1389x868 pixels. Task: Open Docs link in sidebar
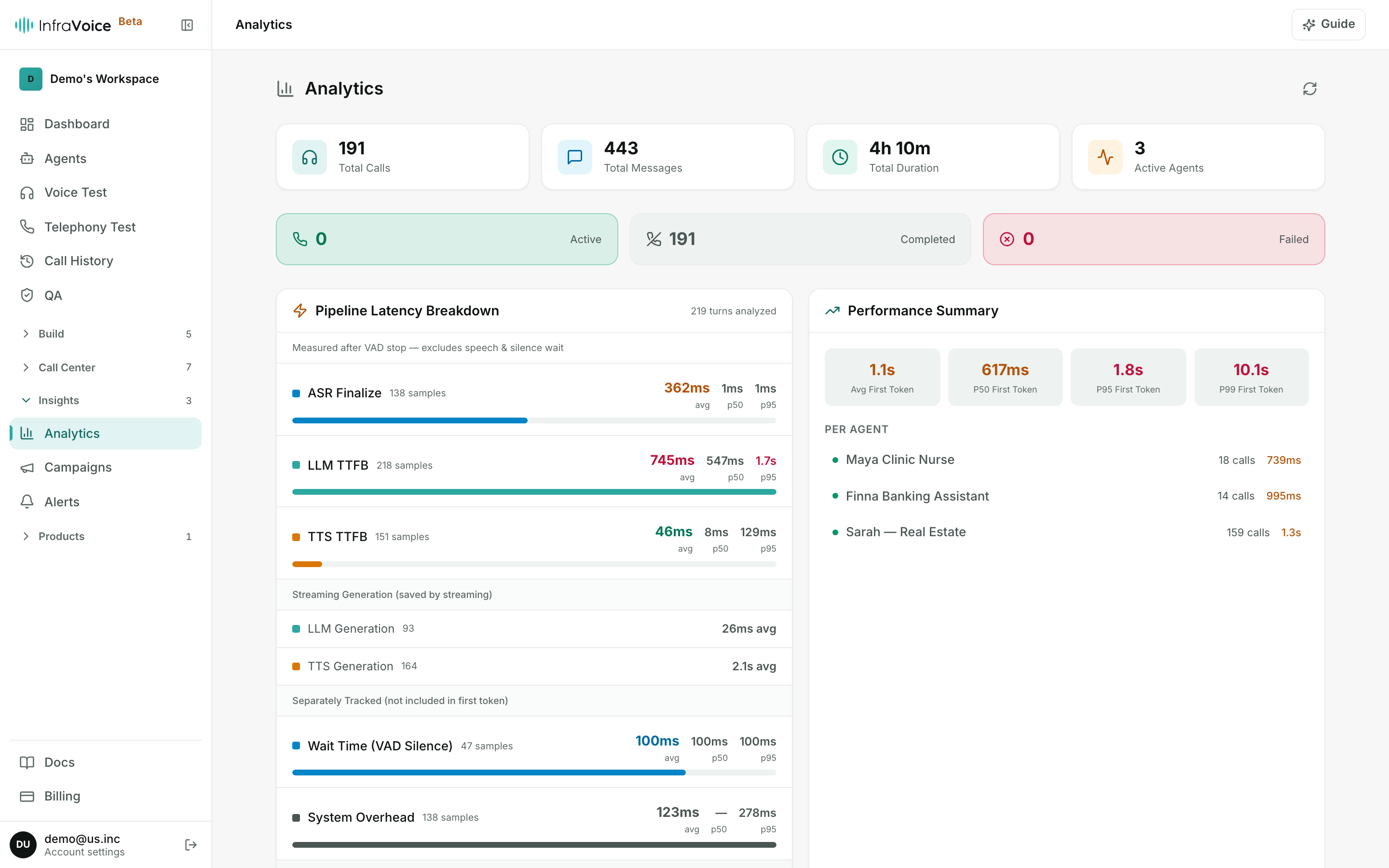pyautogui.click(x=106, y=762)
